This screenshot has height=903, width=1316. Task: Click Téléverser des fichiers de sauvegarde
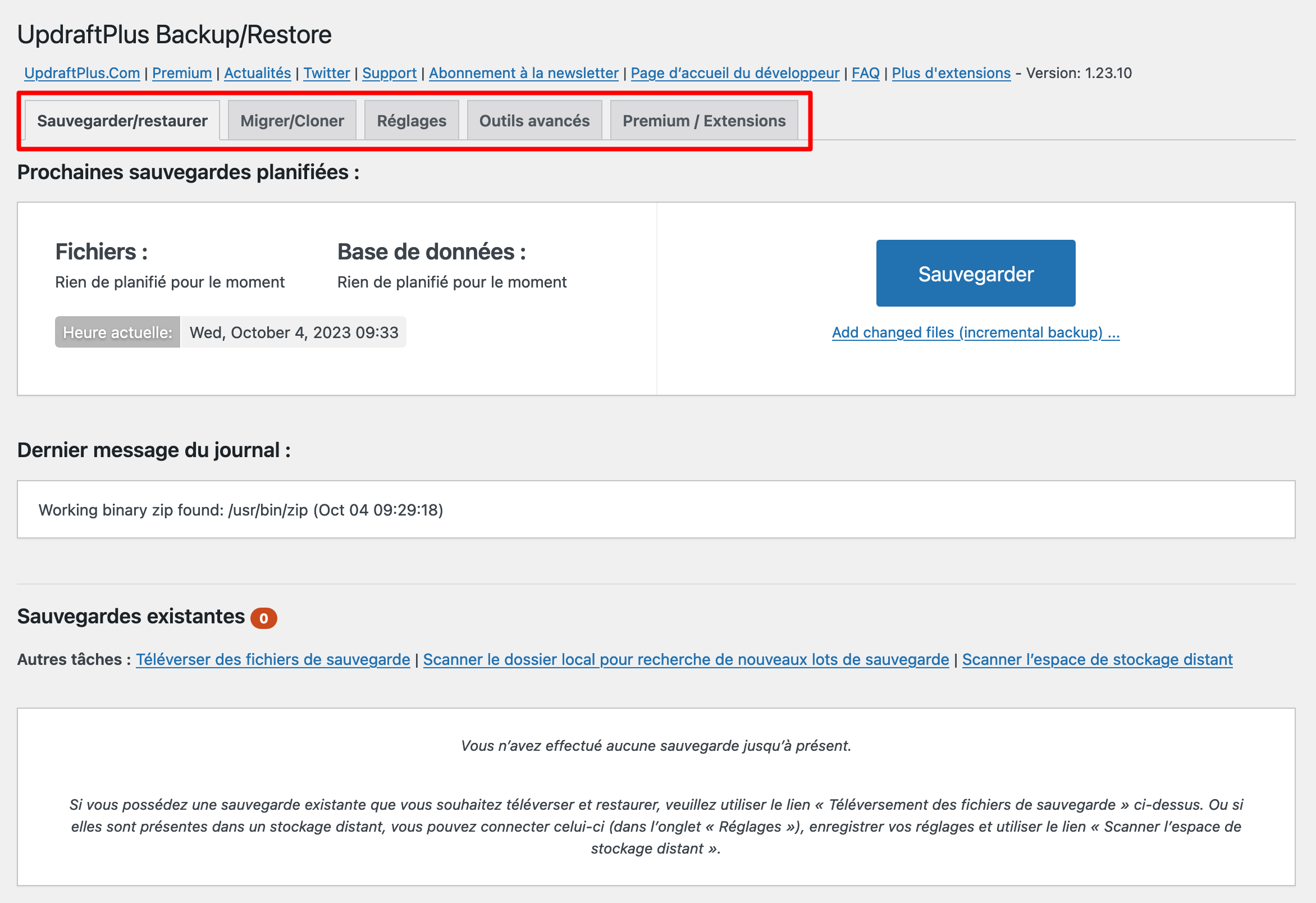pyautogui.click(x=273, y=659)
